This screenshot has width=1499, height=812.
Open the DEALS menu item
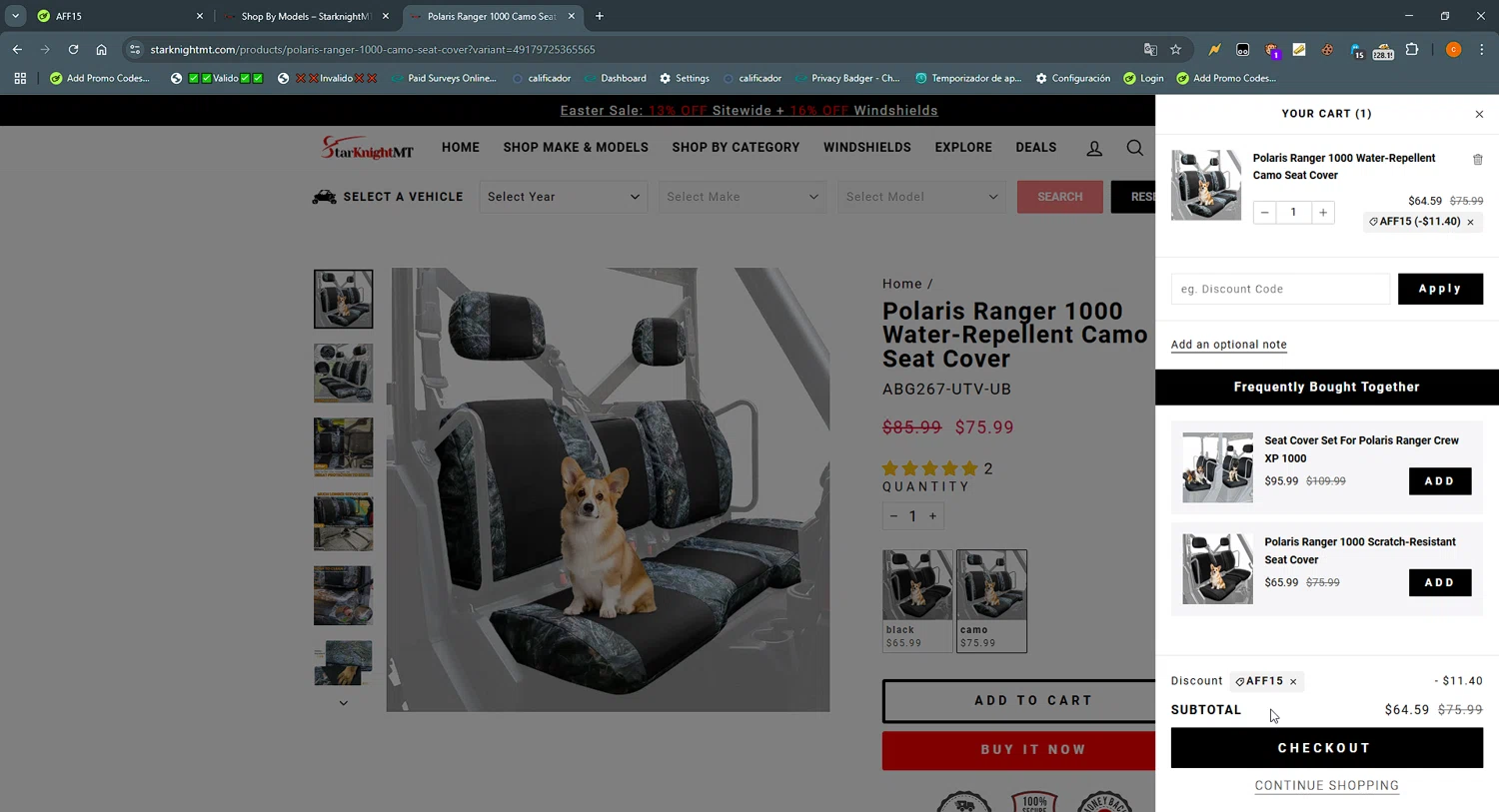(x=1036, y=148)
